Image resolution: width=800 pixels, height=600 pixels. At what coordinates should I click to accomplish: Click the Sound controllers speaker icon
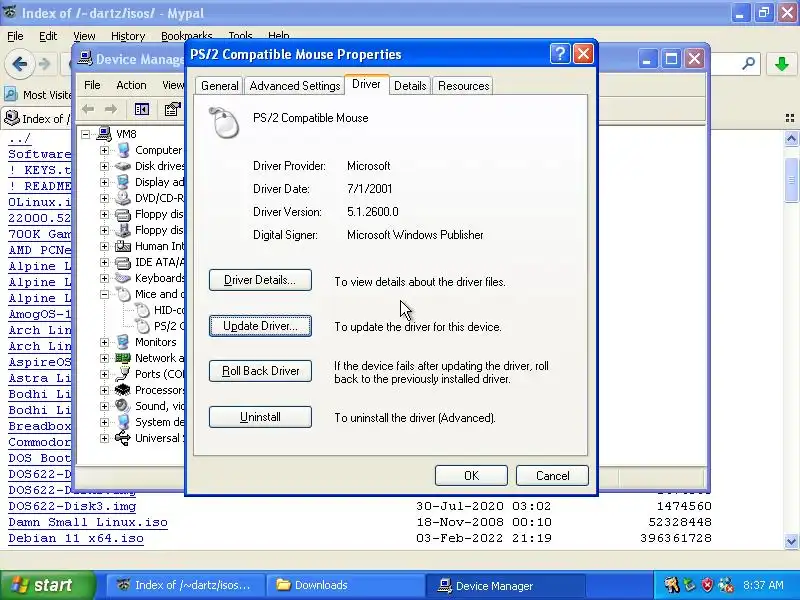coord(122,406)
